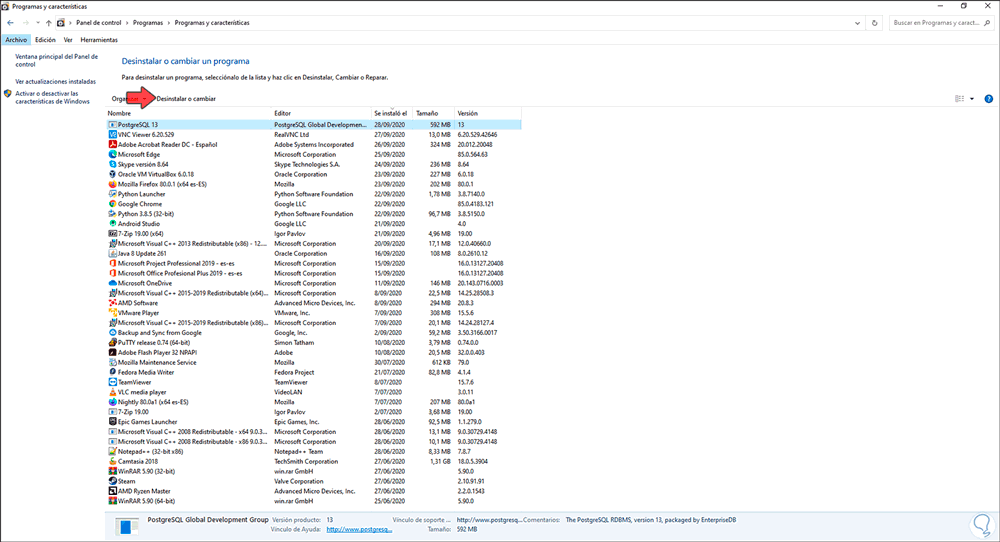1000x542 pixels.
Task: Open the Edición menu
Action: pos(45,40)
